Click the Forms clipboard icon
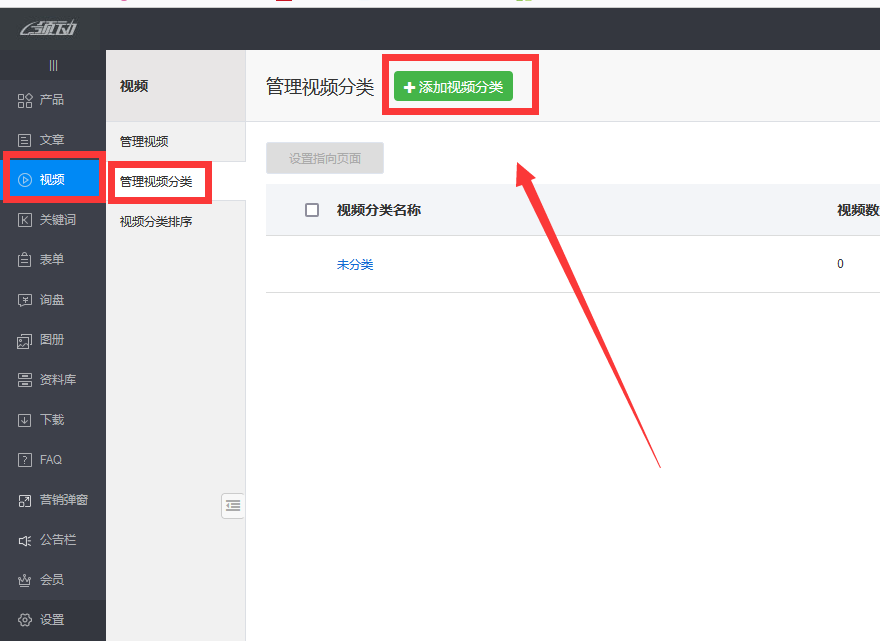Screen dimensions: 880x641 tap(25, 260)
